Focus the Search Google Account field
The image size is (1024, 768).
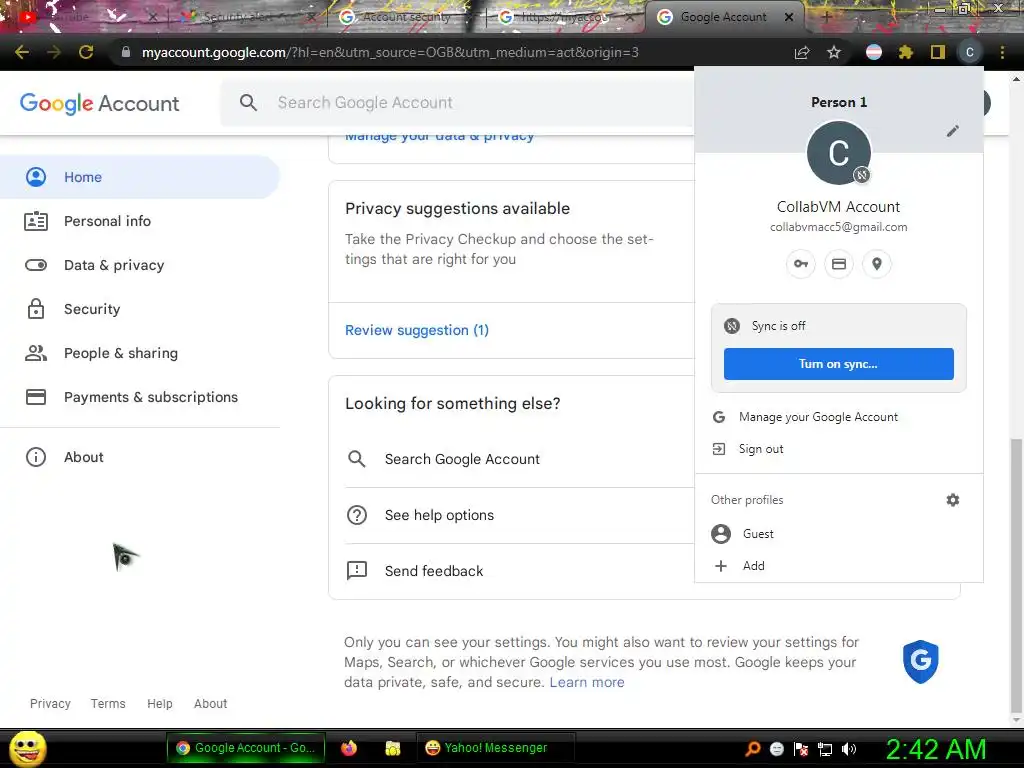pyautogui.click(x=457, y=103)
